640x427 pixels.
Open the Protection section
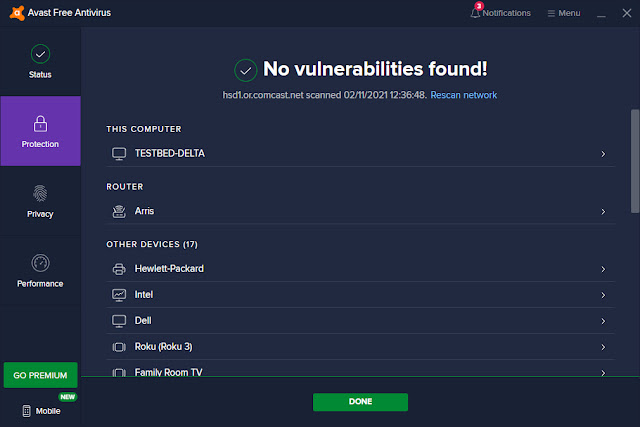40,131
